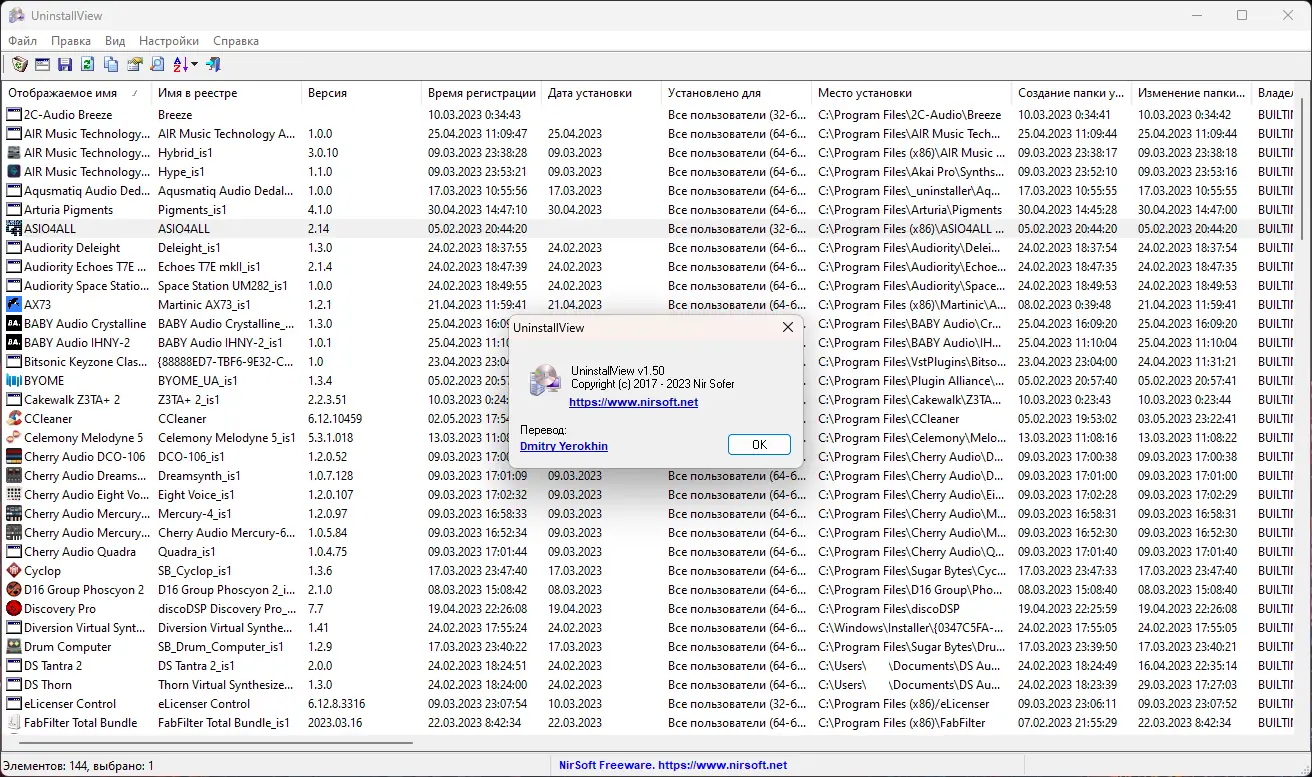This screenshot has height=777, width=1312.
Task: Refresh the list using the green arrows icon
Action: 88,65
